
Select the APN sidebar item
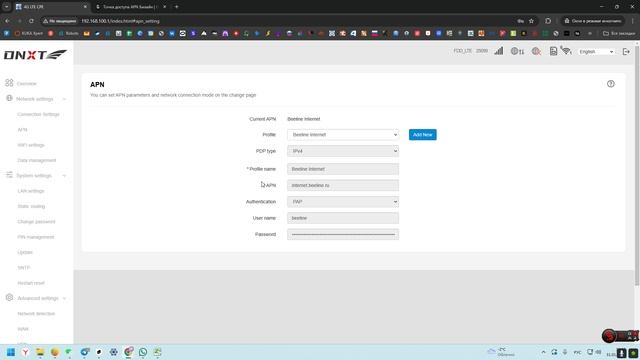(x=22, y=130)
